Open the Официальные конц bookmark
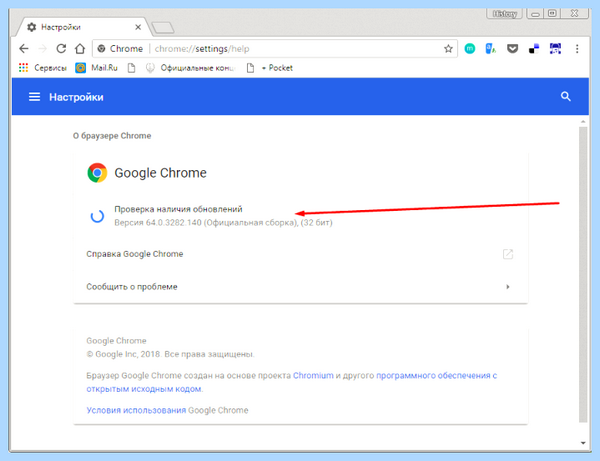 [x=190, y=68]
